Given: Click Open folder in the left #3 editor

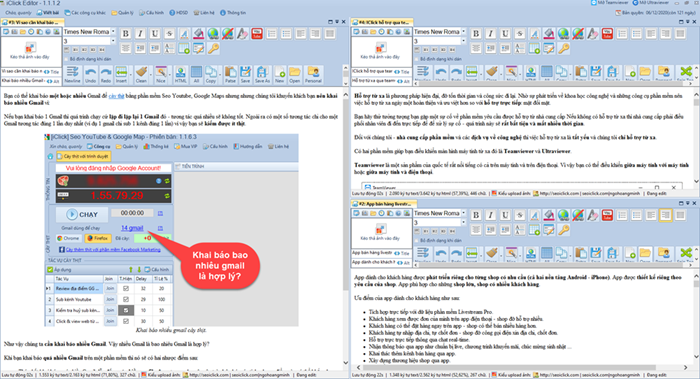Looking at the screenshot, I should [x=294, y=75].
